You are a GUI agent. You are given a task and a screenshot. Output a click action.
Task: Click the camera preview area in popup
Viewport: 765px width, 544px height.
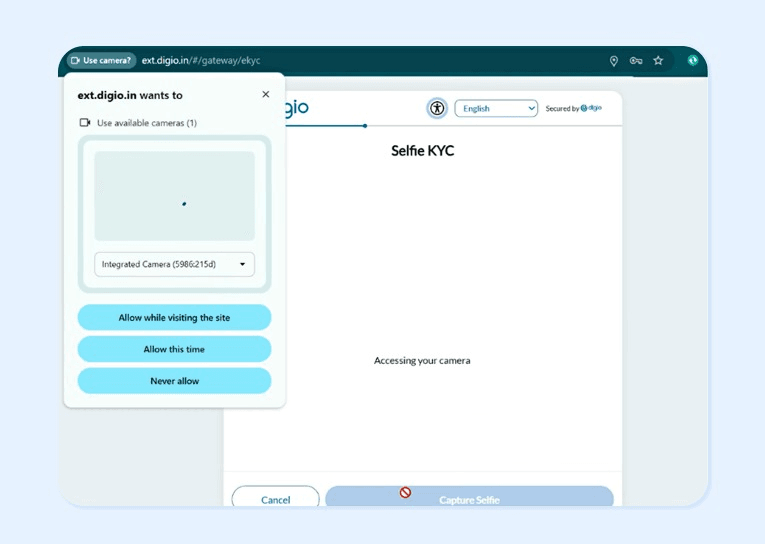pyautogui.click(x=174, y=196)
